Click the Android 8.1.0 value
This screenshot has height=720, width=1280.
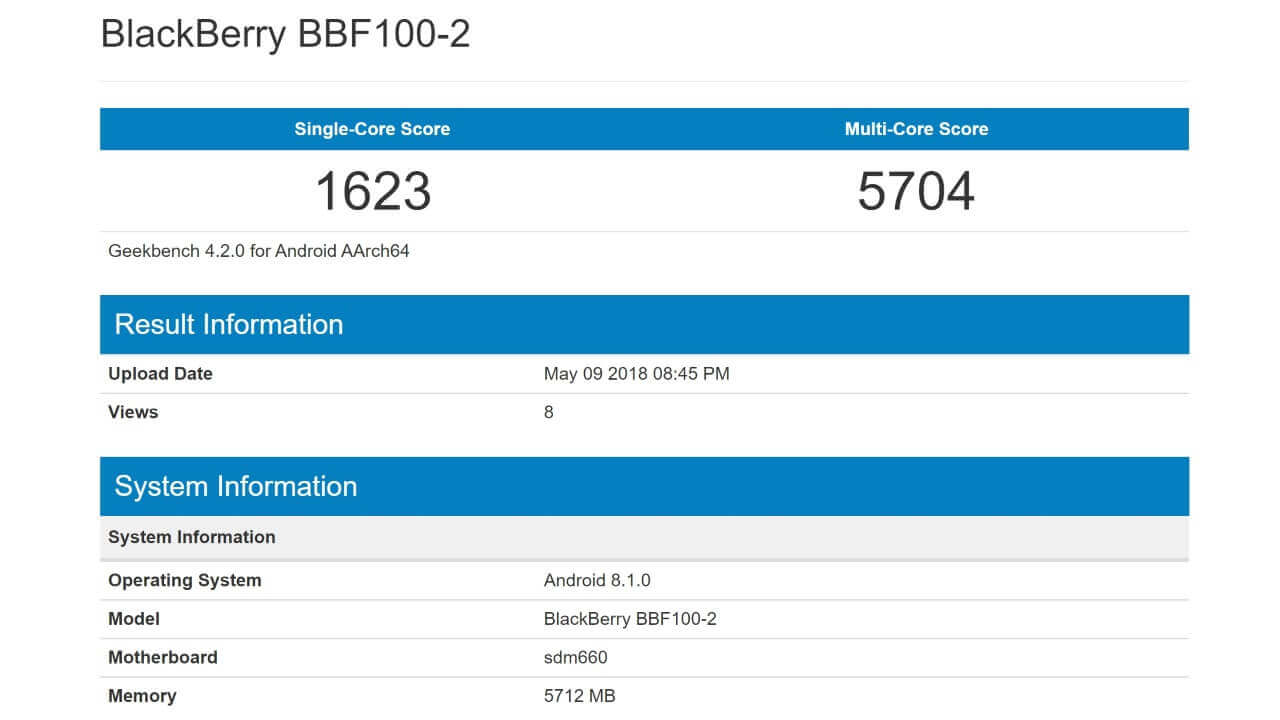point(597,580)
